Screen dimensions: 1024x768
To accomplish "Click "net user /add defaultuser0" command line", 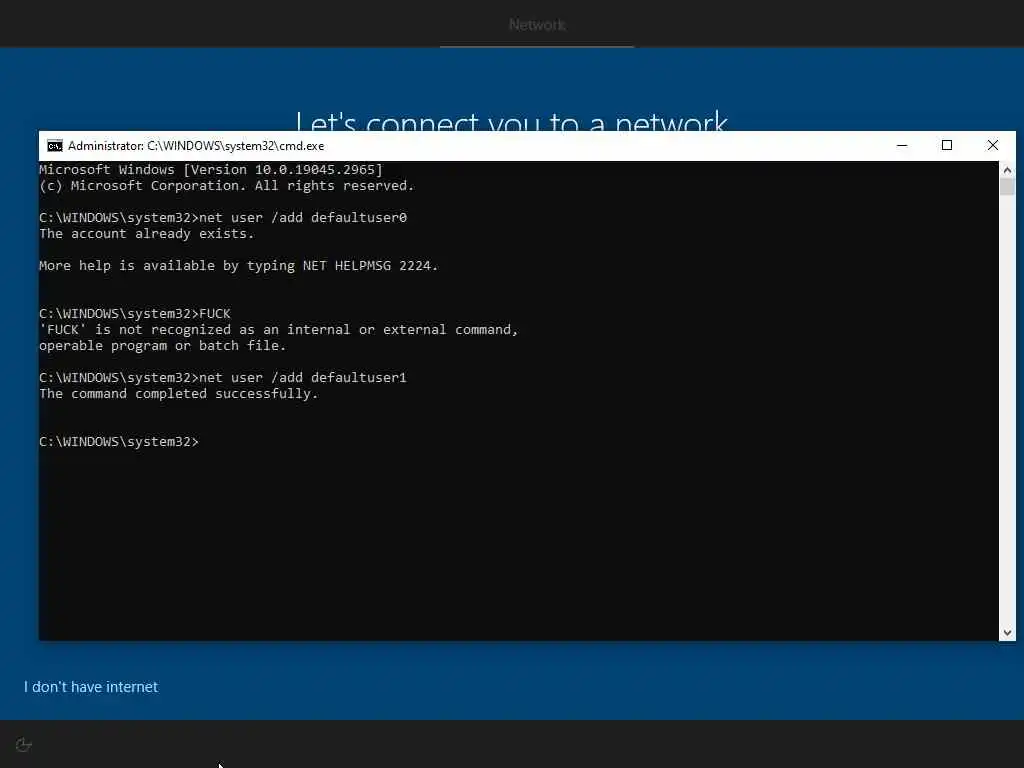I will (x=223, y=217).
